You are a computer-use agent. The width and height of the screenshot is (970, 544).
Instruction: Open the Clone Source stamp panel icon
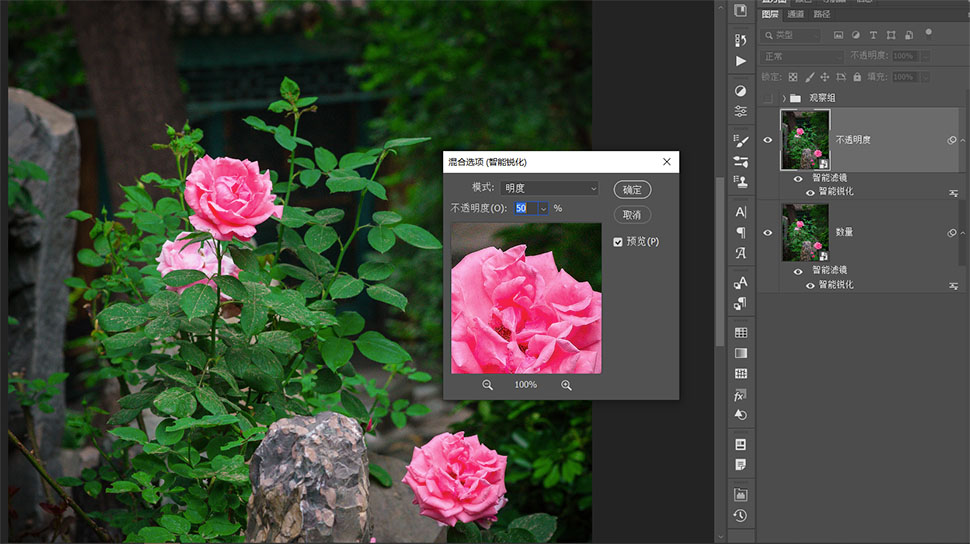point(740,182)
